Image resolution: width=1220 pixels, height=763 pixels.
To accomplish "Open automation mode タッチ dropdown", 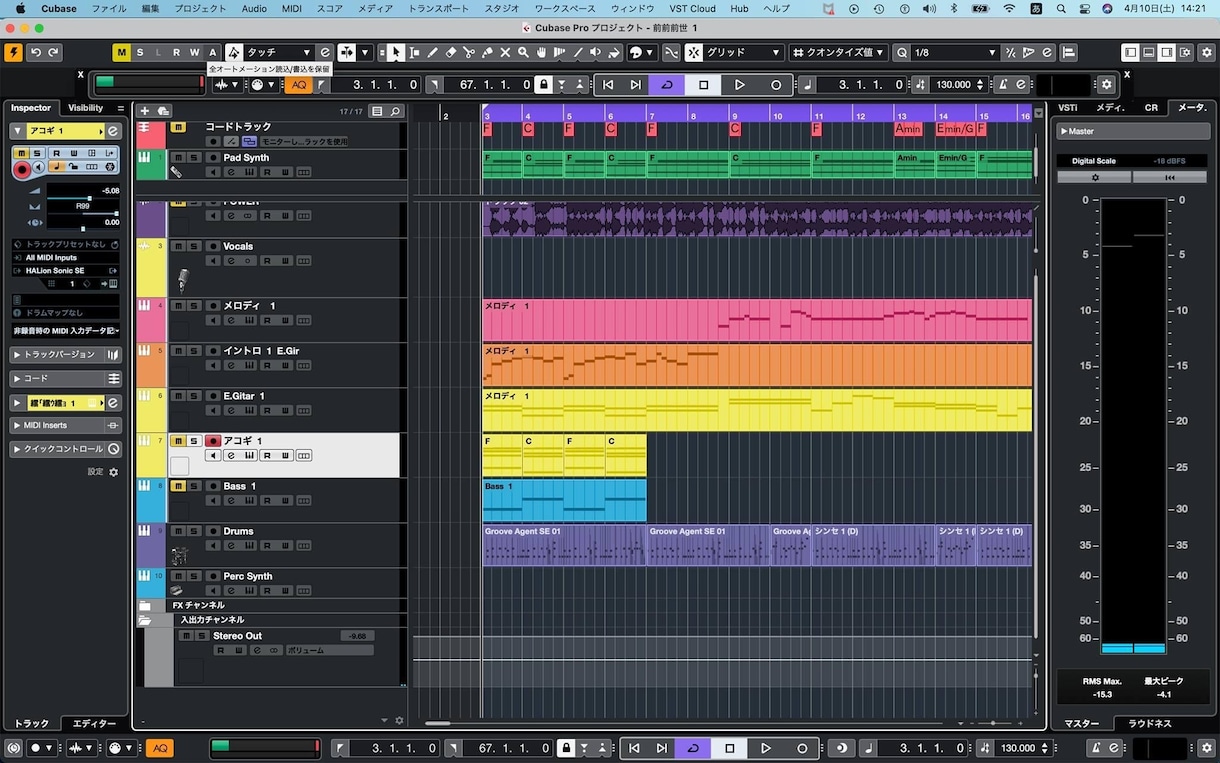I will (x=278, y=52).
